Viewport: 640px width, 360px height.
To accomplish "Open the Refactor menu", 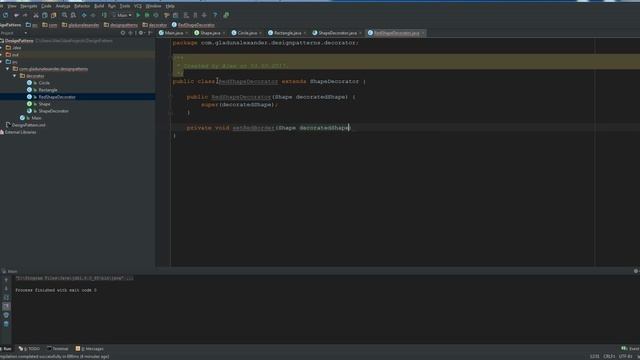I will [82, 6].
